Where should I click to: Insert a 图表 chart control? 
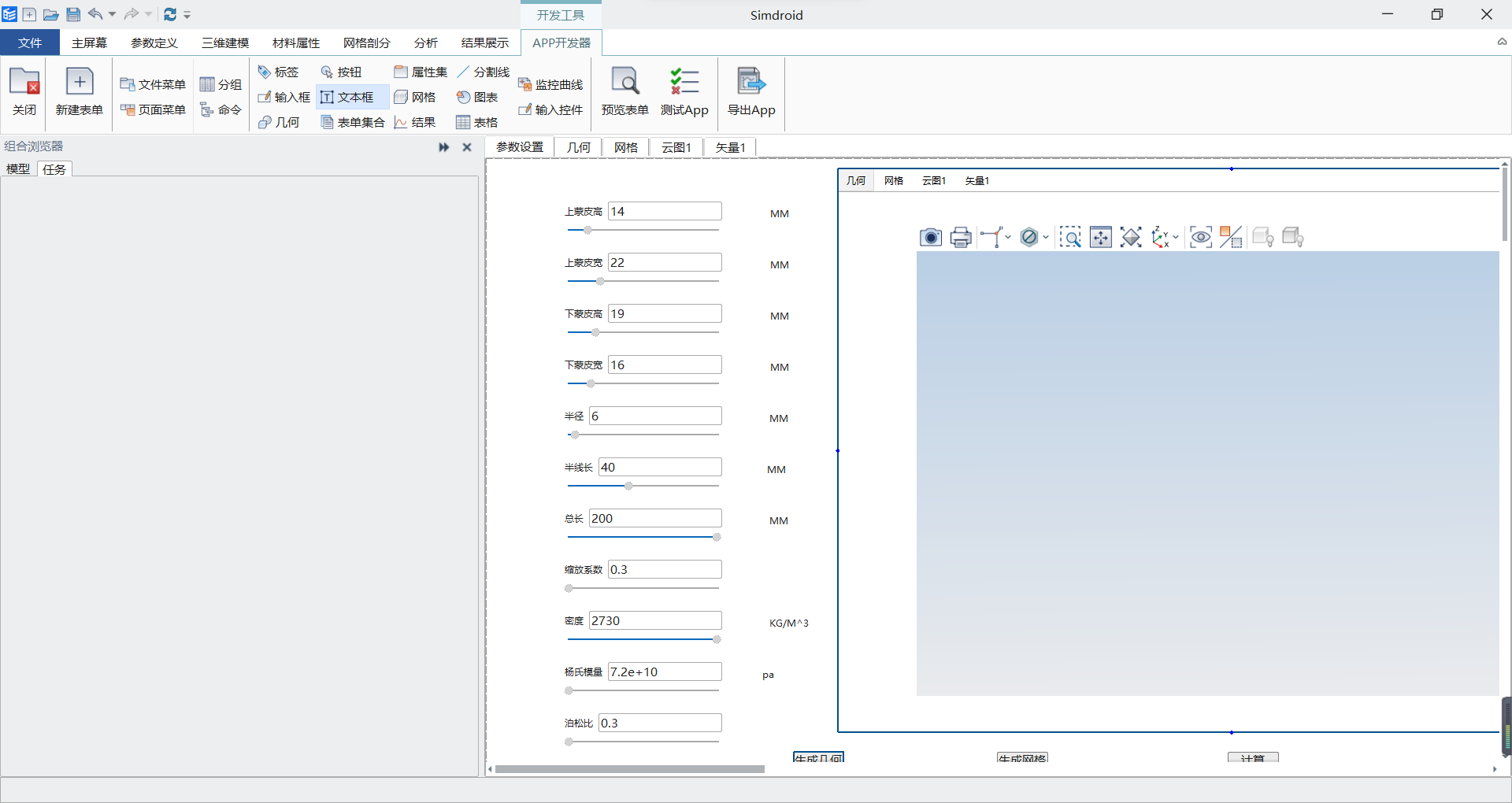[x=477, y=97]
